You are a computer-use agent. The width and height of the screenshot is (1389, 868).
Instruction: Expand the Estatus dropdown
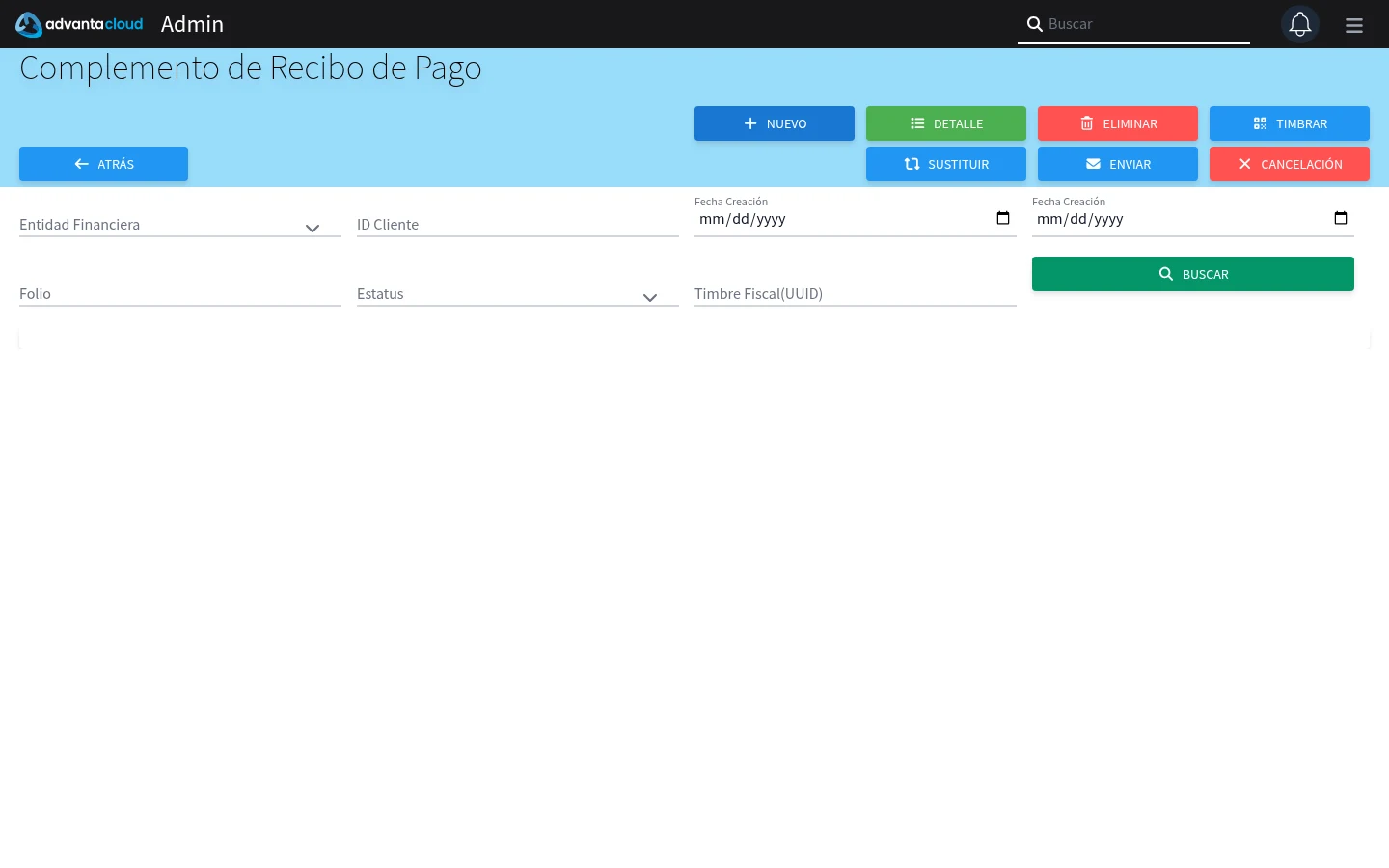click(518, 294)
